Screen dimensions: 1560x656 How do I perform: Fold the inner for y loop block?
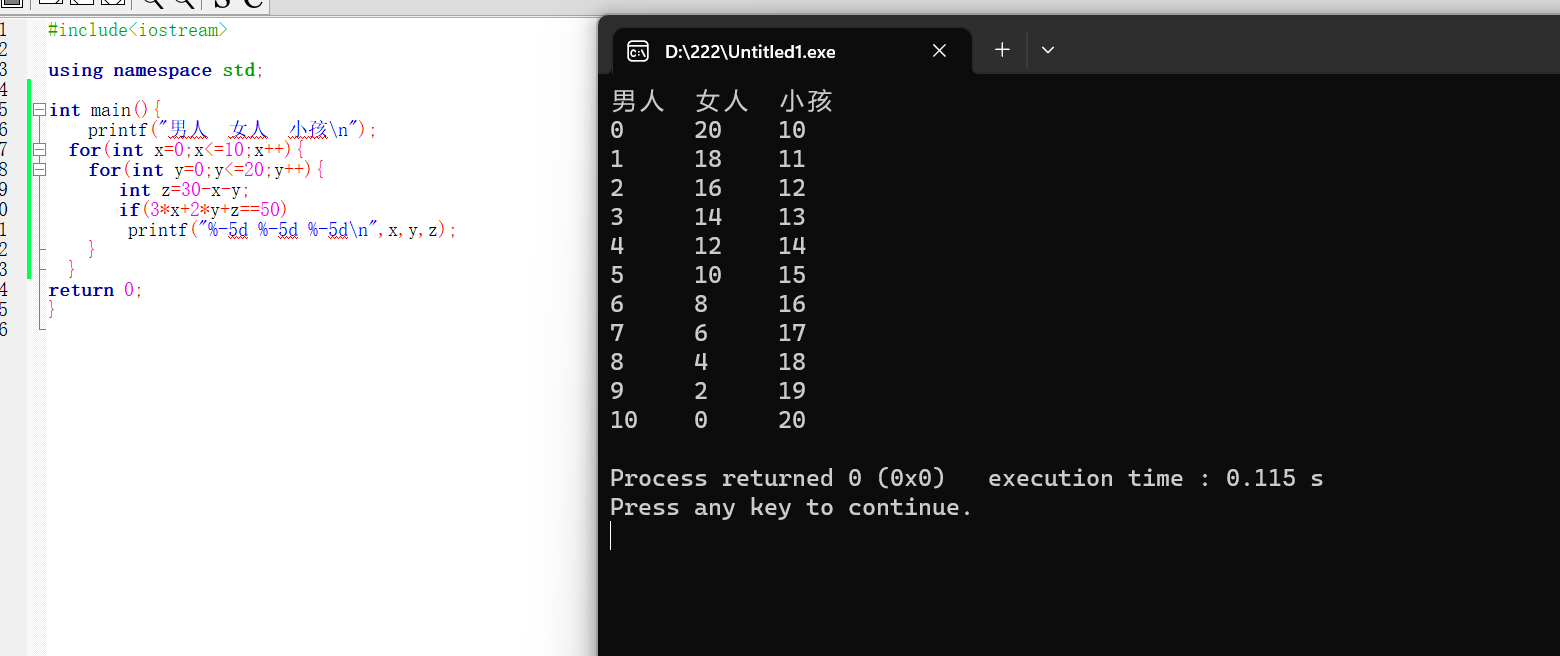pyautogui.click(x=39, y=170)
